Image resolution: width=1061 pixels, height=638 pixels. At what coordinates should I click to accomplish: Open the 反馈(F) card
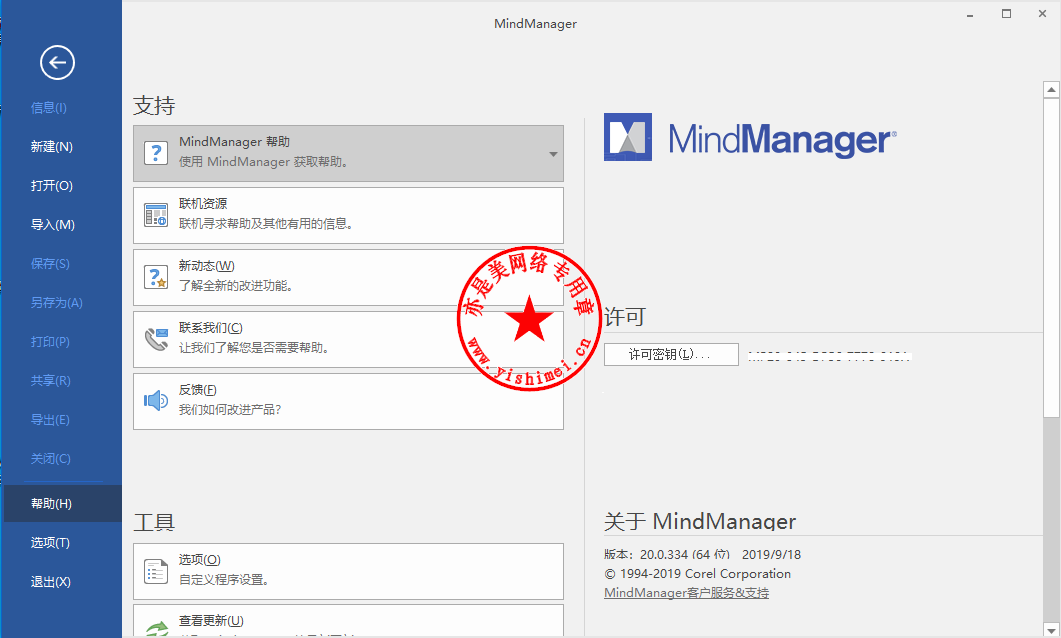(348, 401)
